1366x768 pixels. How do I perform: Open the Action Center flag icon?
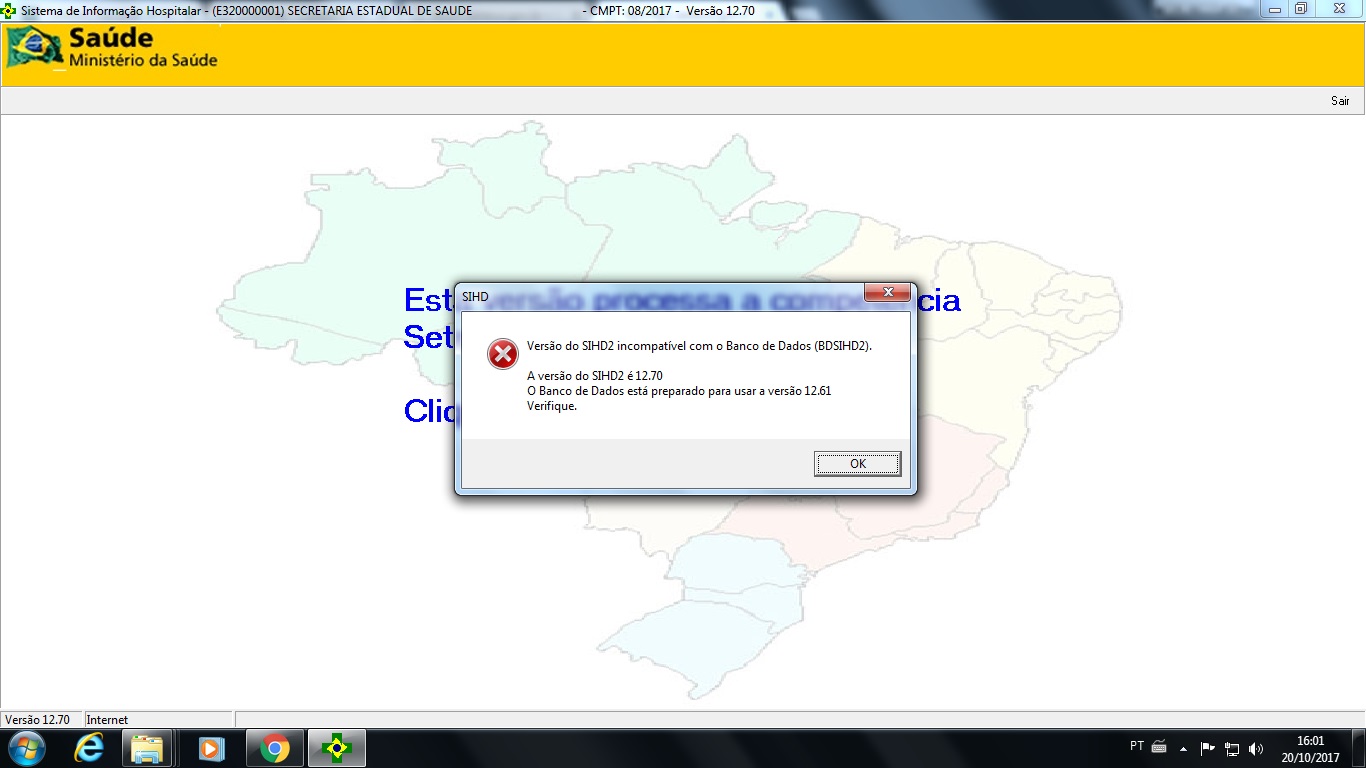click(x=1207, y=748)
